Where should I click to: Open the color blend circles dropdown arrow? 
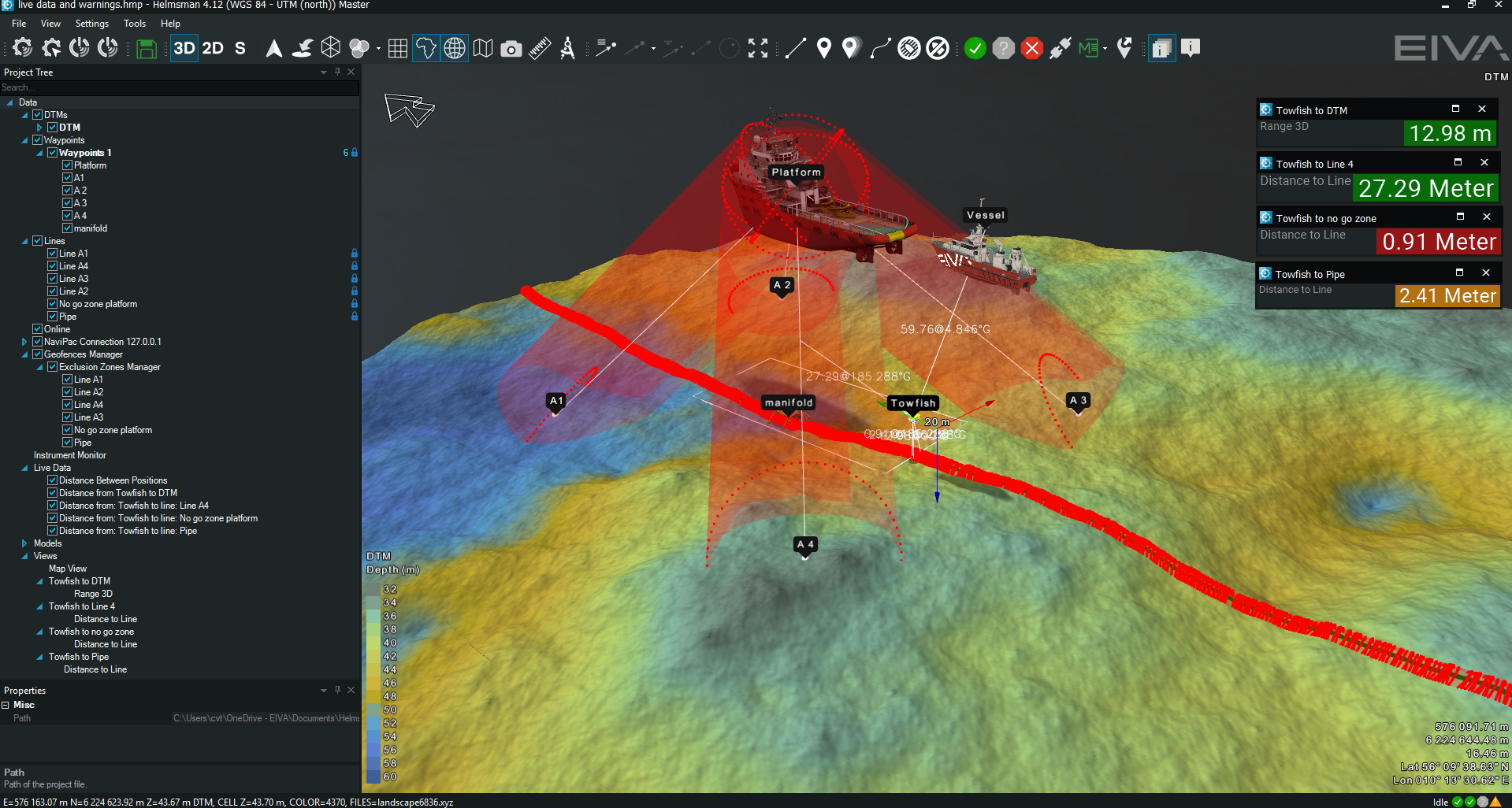[x=378, y=49]
